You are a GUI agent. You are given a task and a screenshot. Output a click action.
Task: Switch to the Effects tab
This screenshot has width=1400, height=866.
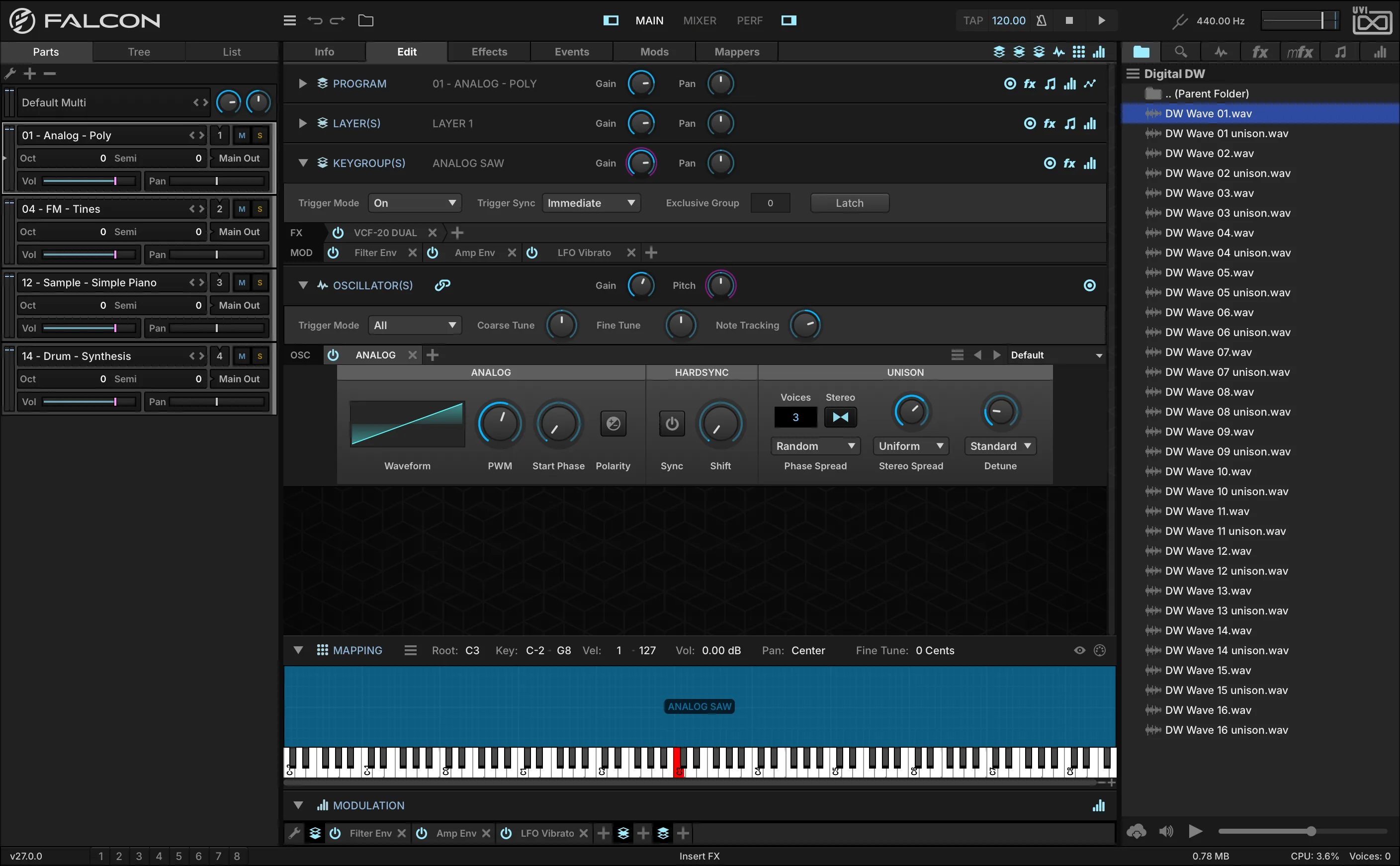pyautogui.click(x=489, y=52)
